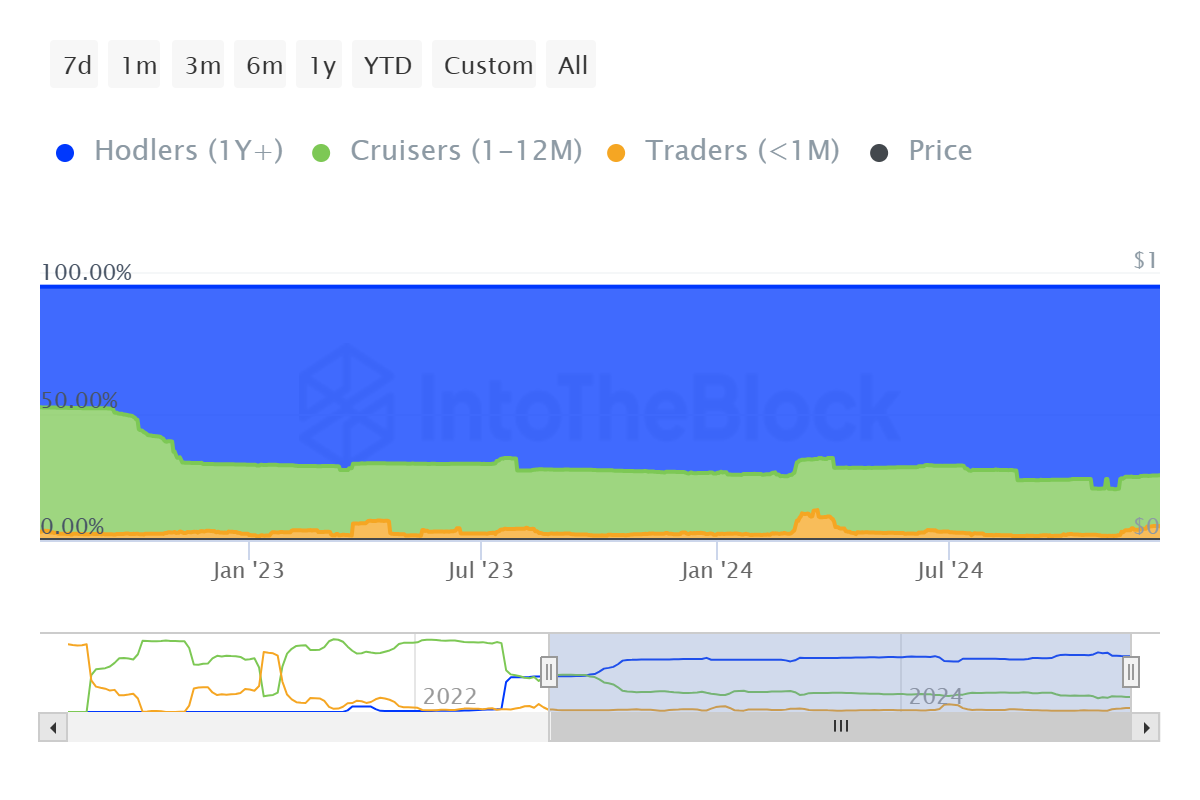
Task: Hide the Cruisers (1-12M) series label
Action: [x=466, y=151]
